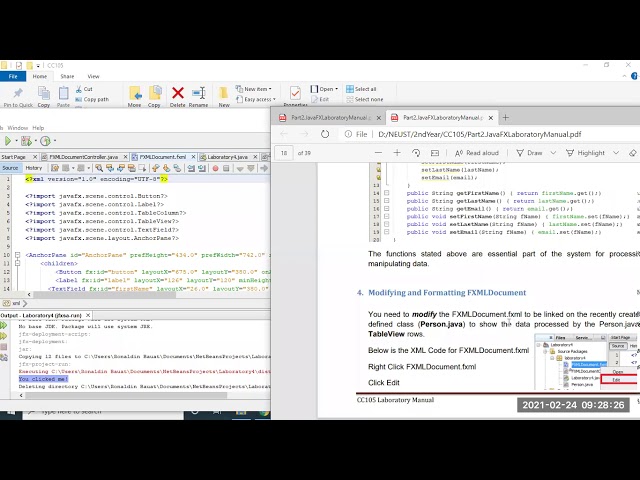The height and width of the screenshot is (480, 640).
Task: Click Pin to Quick access icon
Action: click(18, 93)
